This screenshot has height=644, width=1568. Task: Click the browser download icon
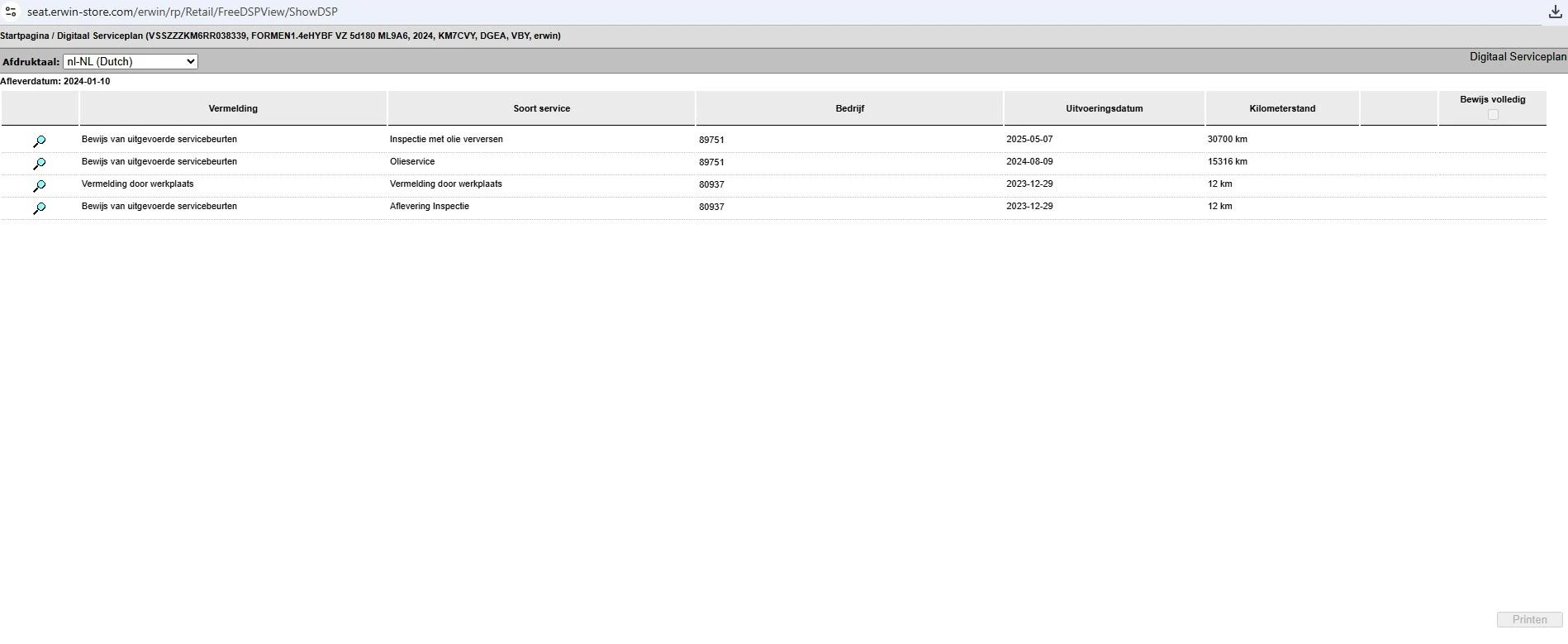click(1555, 12)
